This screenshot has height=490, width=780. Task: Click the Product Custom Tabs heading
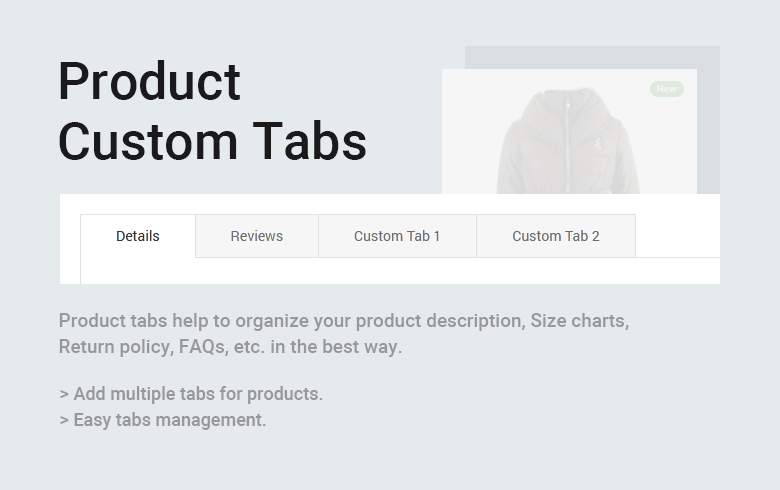coord(212,111)
